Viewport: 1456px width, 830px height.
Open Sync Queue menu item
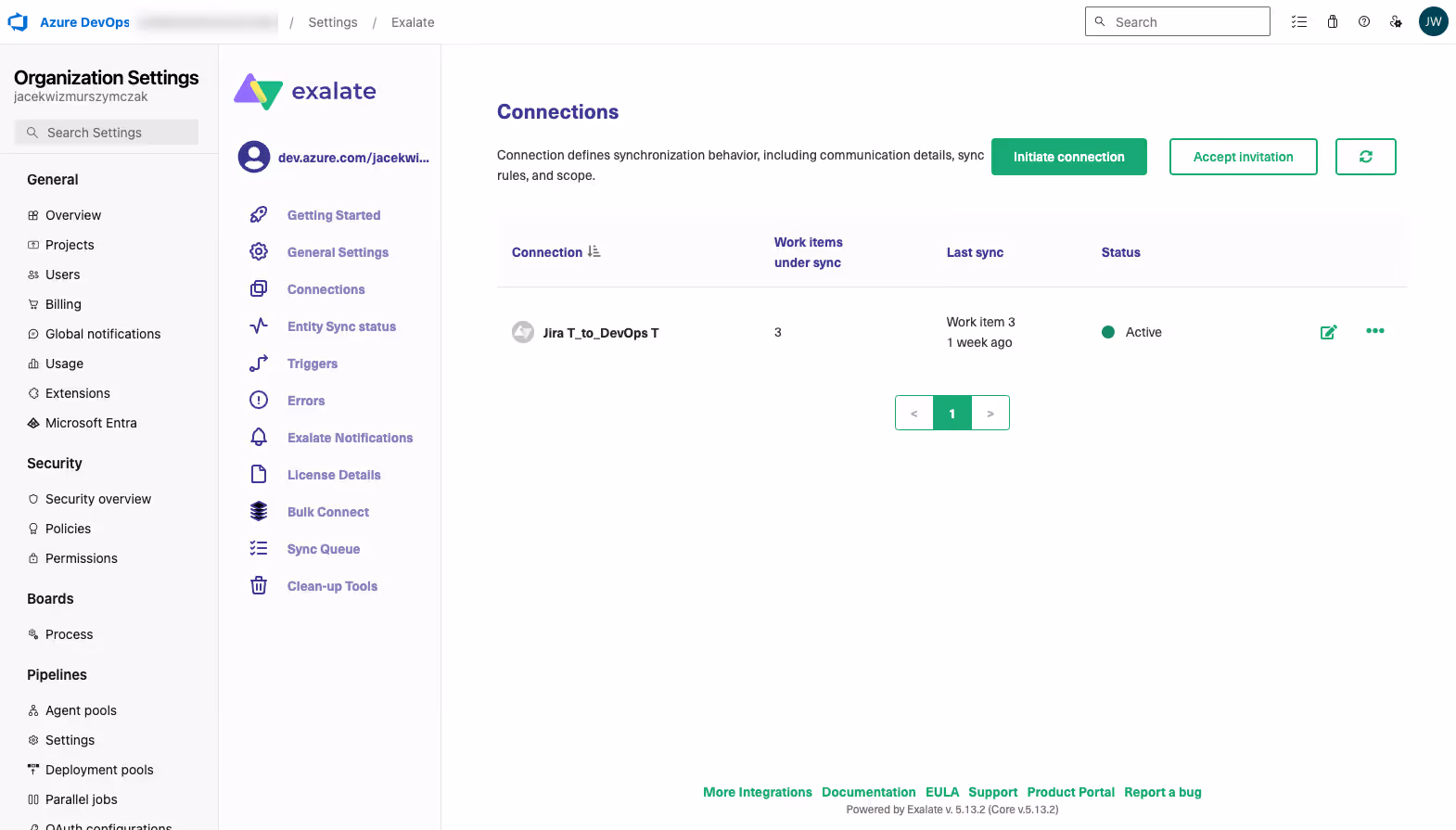(324, 549)
